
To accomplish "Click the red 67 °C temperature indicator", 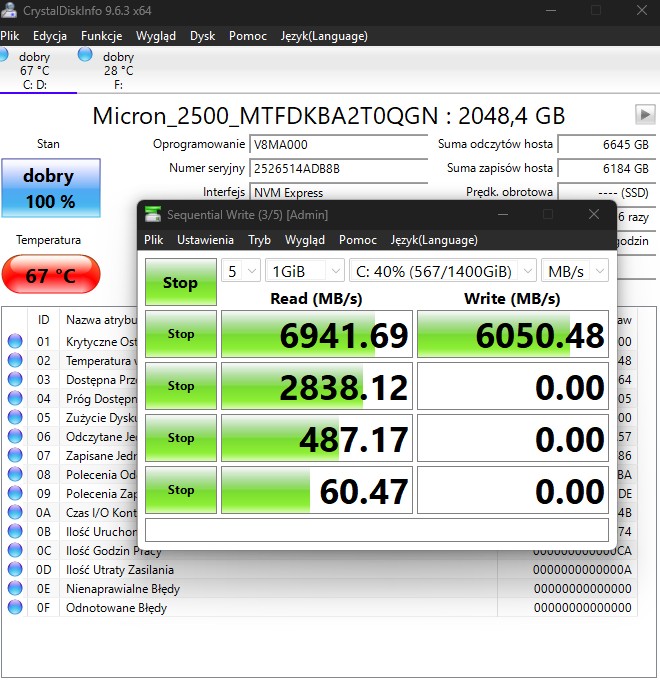I will (50, 275).
